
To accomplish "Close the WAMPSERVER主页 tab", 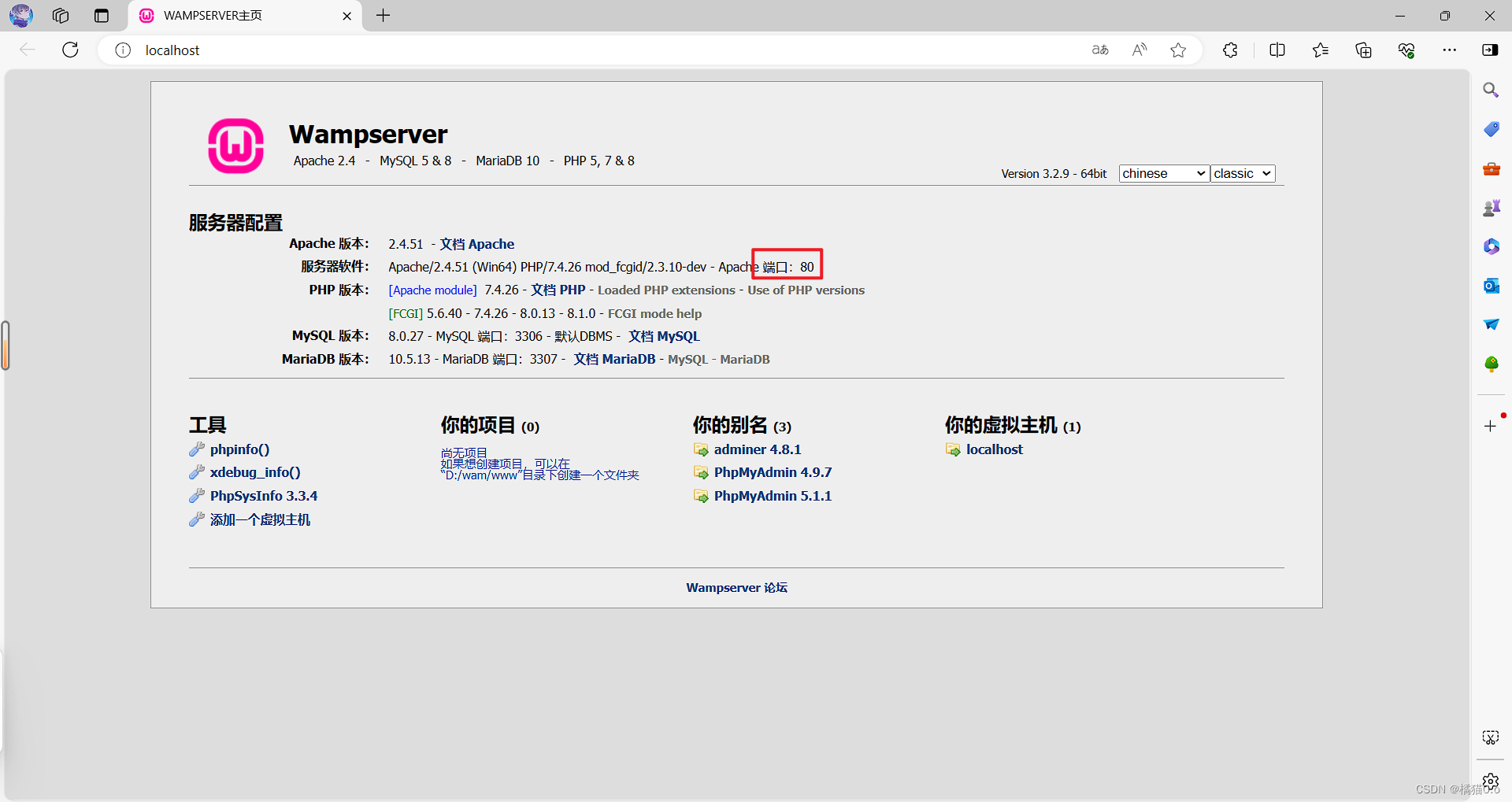I will pos(347,16).
